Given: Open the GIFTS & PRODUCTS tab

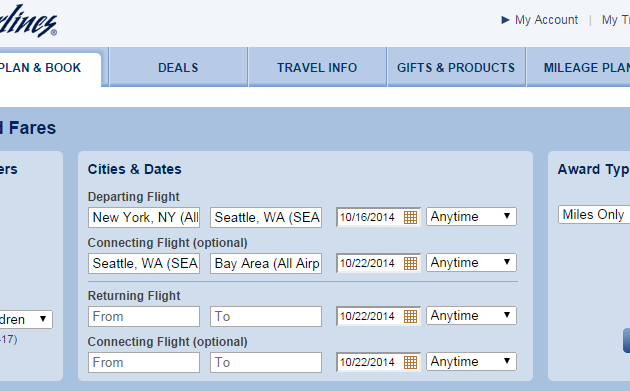Looking at the screenshot, I should click(456, 67).
